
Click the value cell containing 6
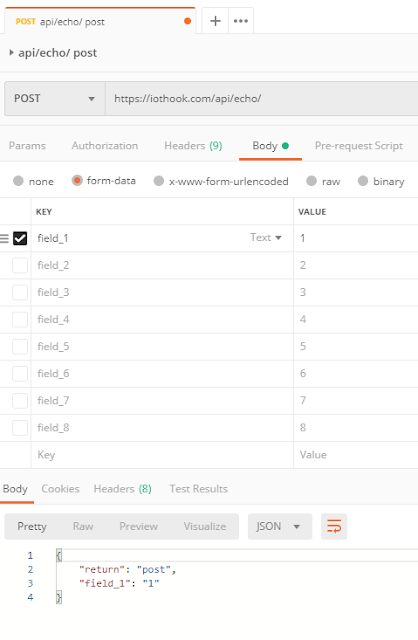click(356, 373)
